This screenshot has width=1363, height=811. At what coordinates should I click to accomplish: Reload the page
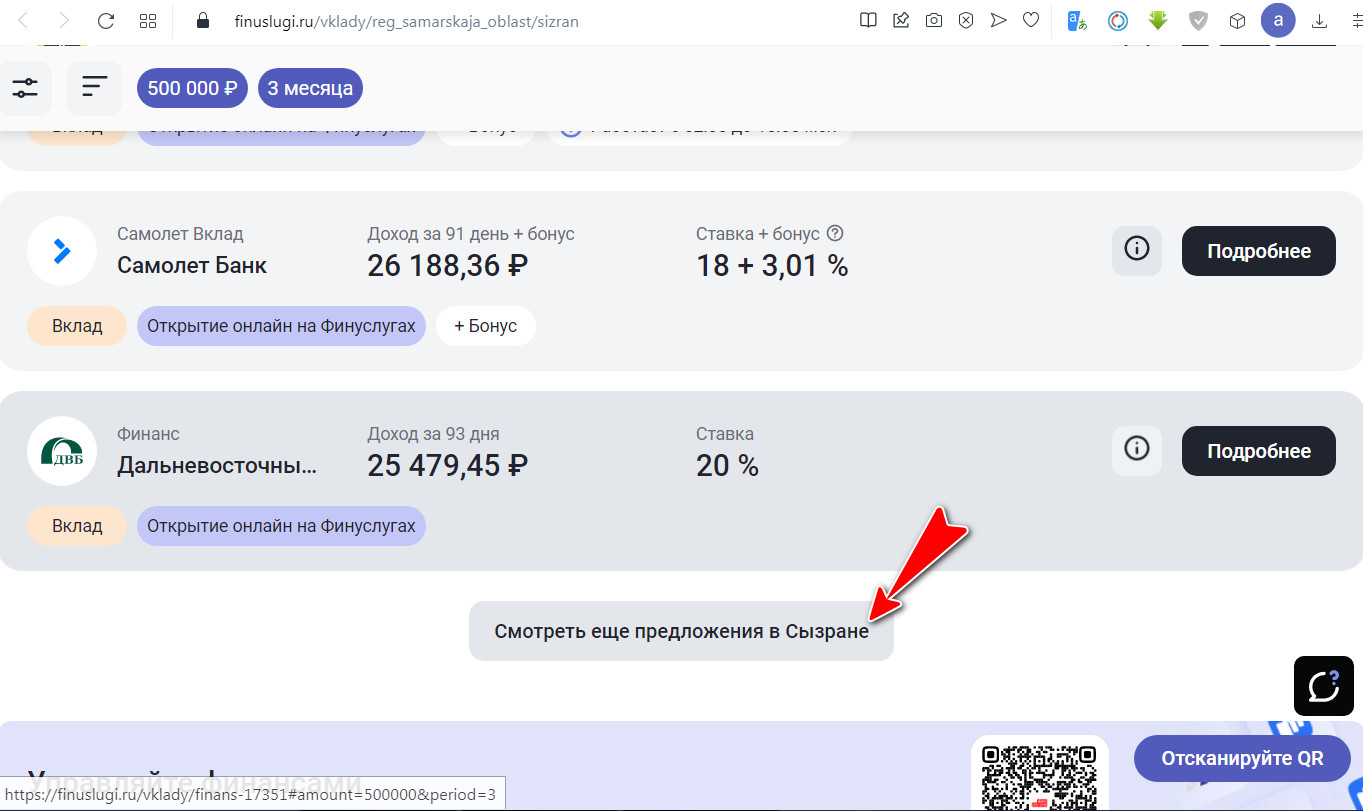point(106,21)
